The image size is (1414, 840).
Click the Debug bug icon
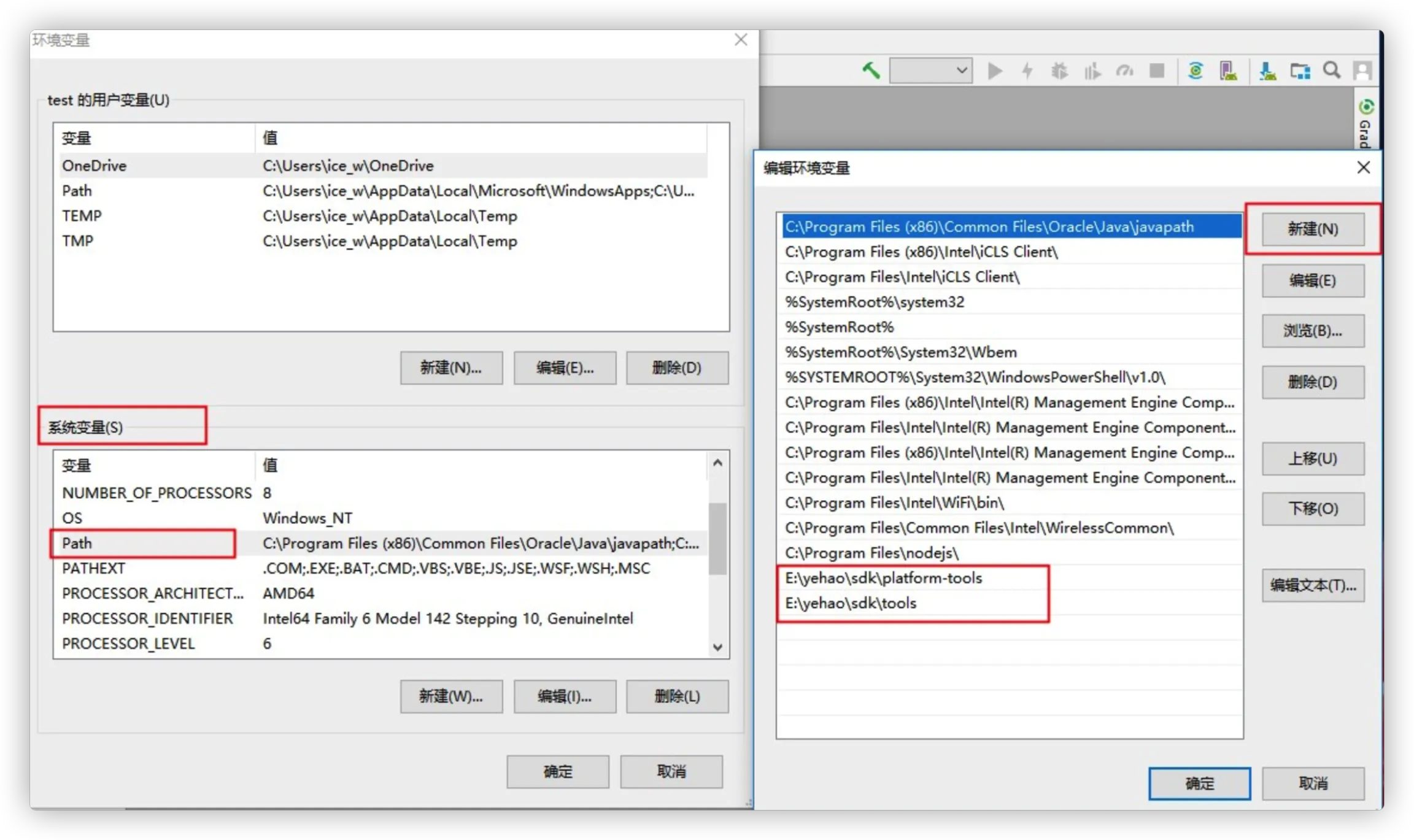coord(1059,71)
